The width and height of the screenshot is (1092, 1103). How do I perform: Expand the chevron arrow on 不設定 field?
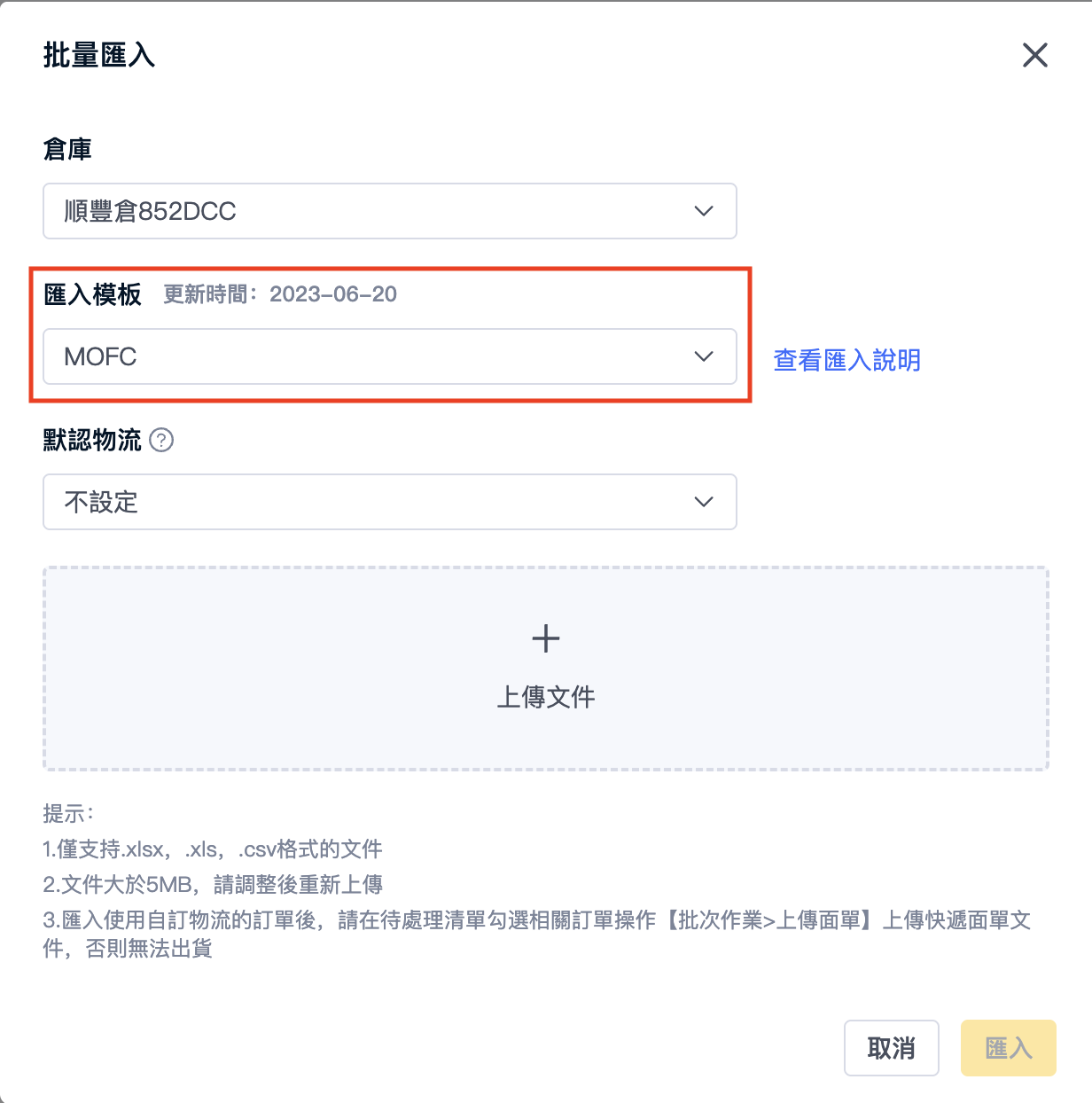(704, 502)
